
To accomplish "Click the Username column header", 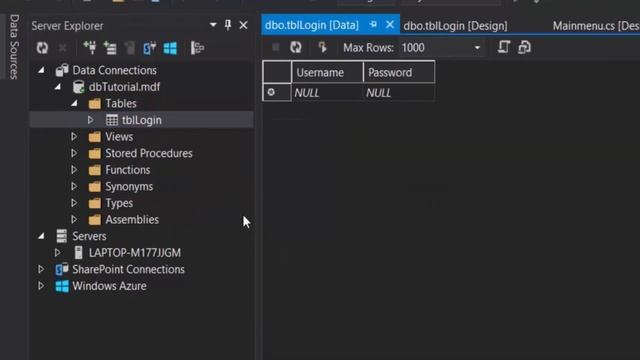I will coord(327,72).
